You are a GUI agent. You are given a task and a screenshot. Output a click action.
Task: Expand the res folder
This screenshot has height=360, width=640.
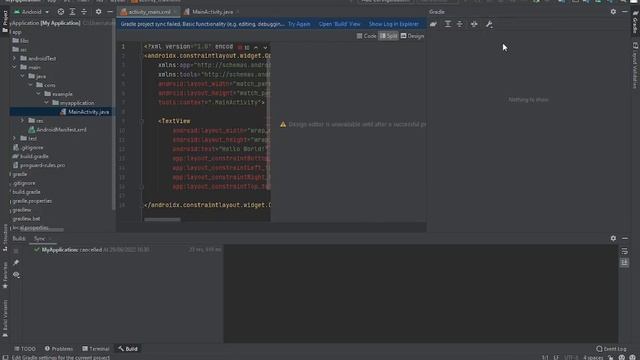(x=23, y=121)
